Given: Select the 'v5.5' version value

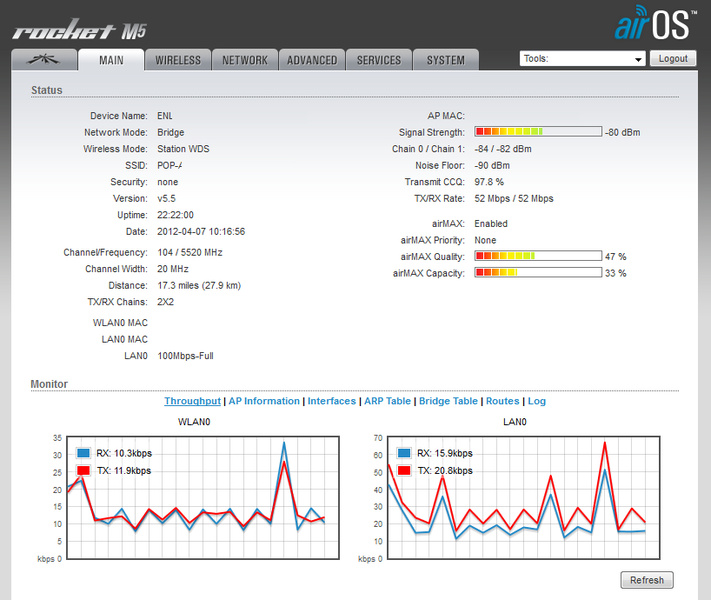Looking at the screenshot, I should coord(166,199).
